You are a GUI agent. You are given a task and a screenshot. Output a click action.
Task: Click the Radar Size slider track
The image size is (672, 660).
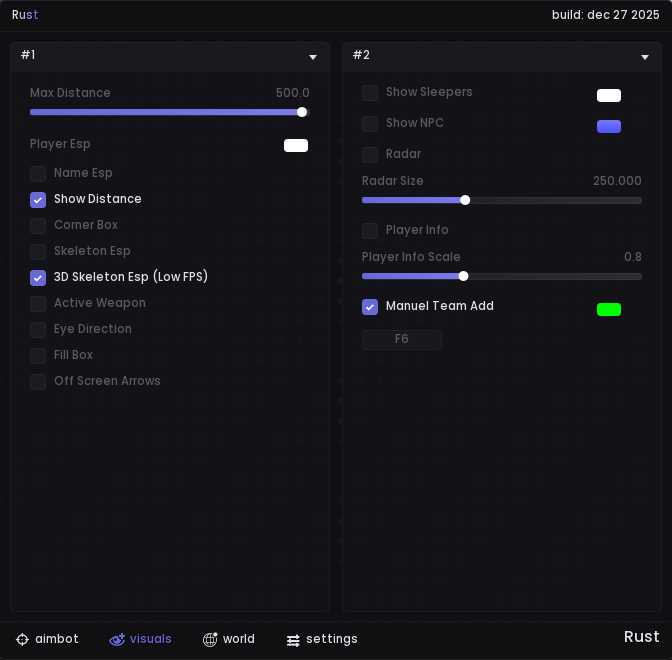(501, 200)
